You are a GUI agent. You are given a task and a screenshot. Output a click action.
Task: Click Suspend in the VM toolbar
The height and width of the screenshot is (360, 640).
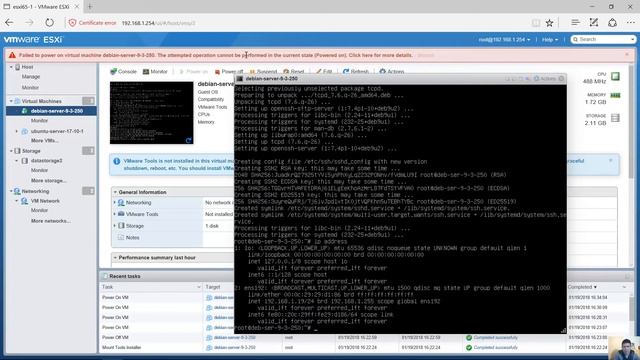(263, 72)
